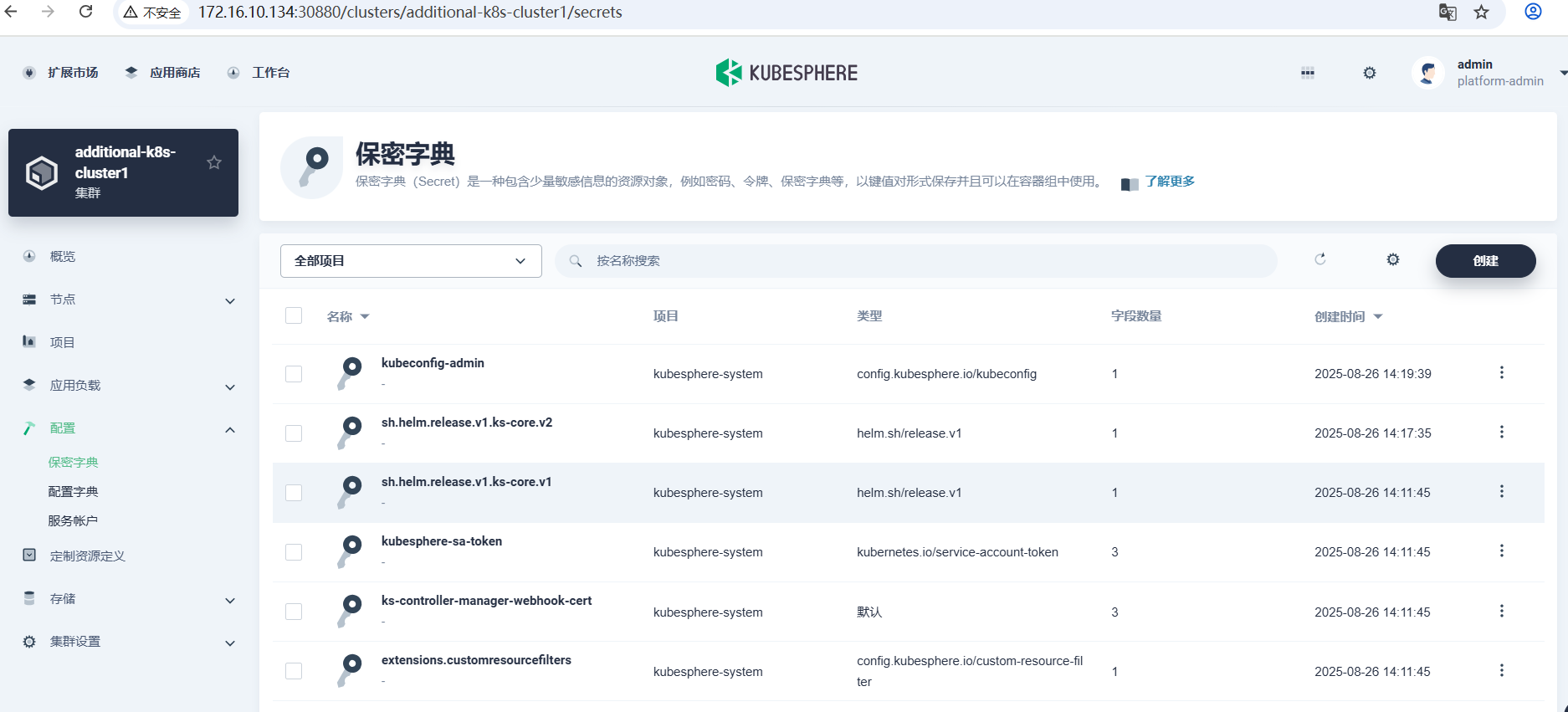1568x712 pixels.
Task: Check the extensions.customresourcefilters checkbox
Action: pos(294,671)
